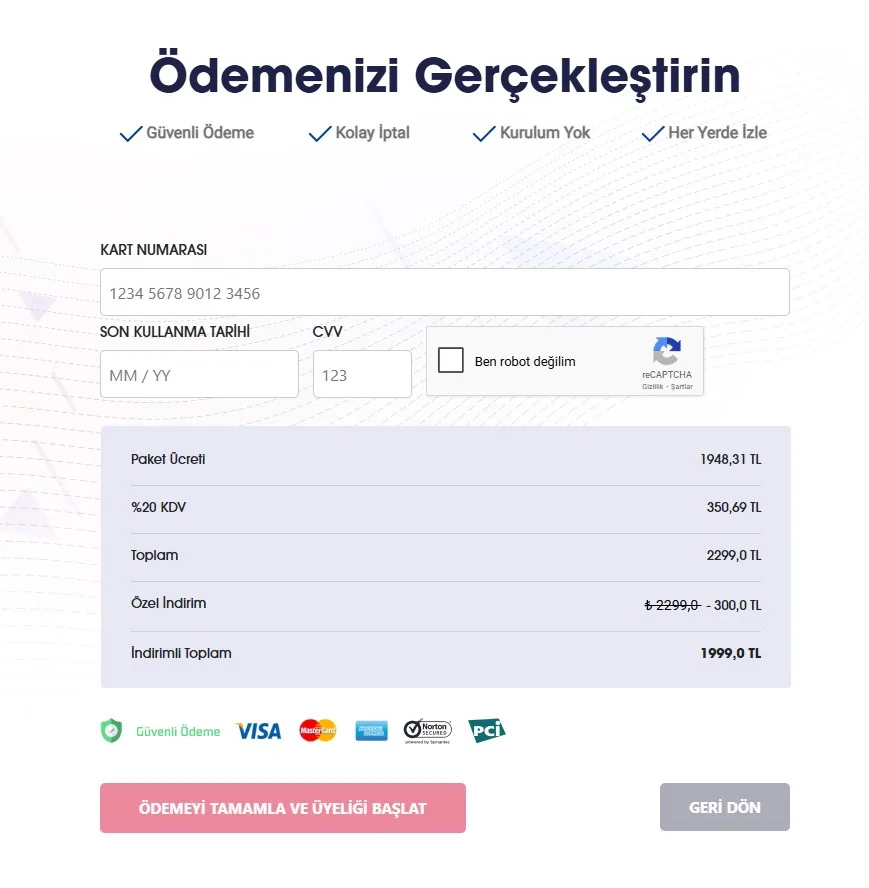Click the checkmark beside Kolay İptal

320,134
